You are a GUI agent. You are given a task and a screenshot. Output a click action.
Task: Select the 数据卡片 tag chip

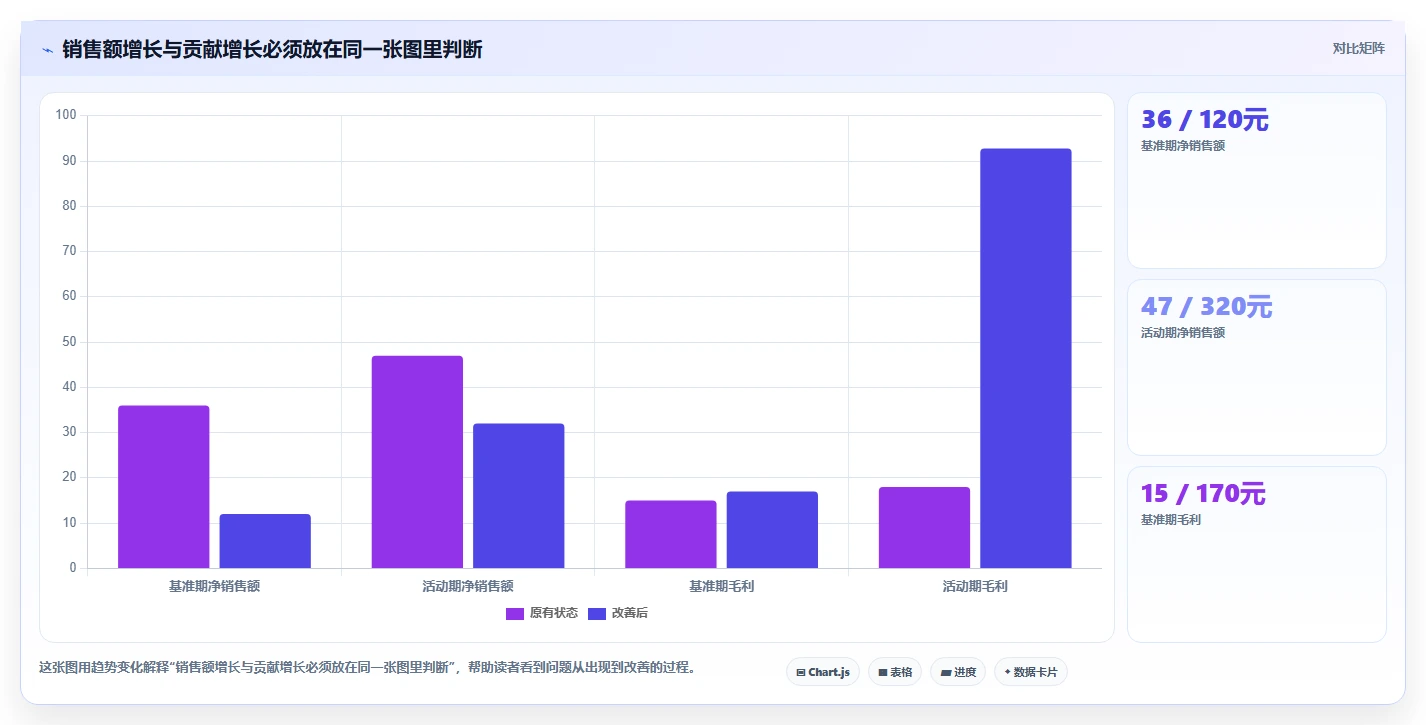coord(1031,672)
